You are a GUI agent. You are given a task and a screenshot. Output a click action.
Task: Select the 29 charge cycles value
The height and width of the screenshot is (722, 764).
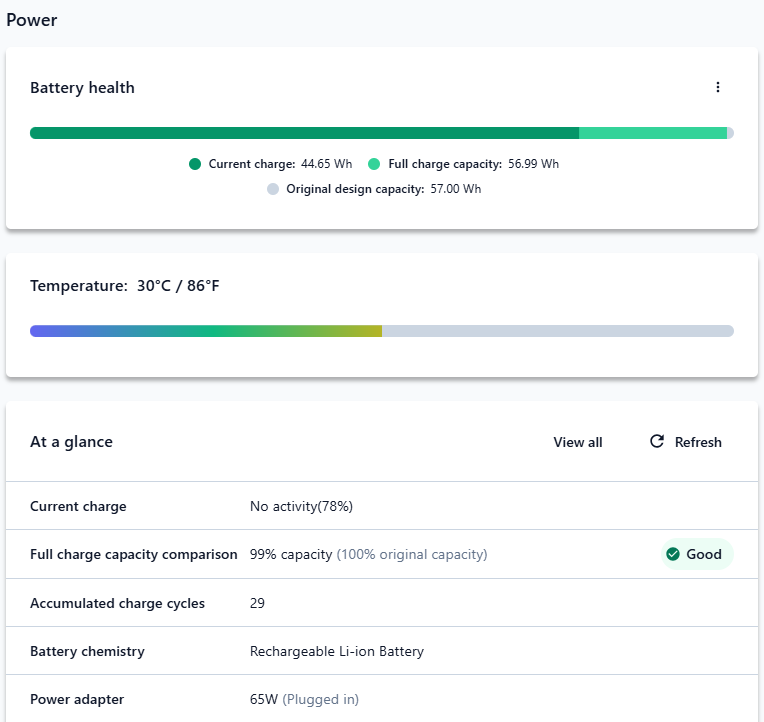[257, 603]
